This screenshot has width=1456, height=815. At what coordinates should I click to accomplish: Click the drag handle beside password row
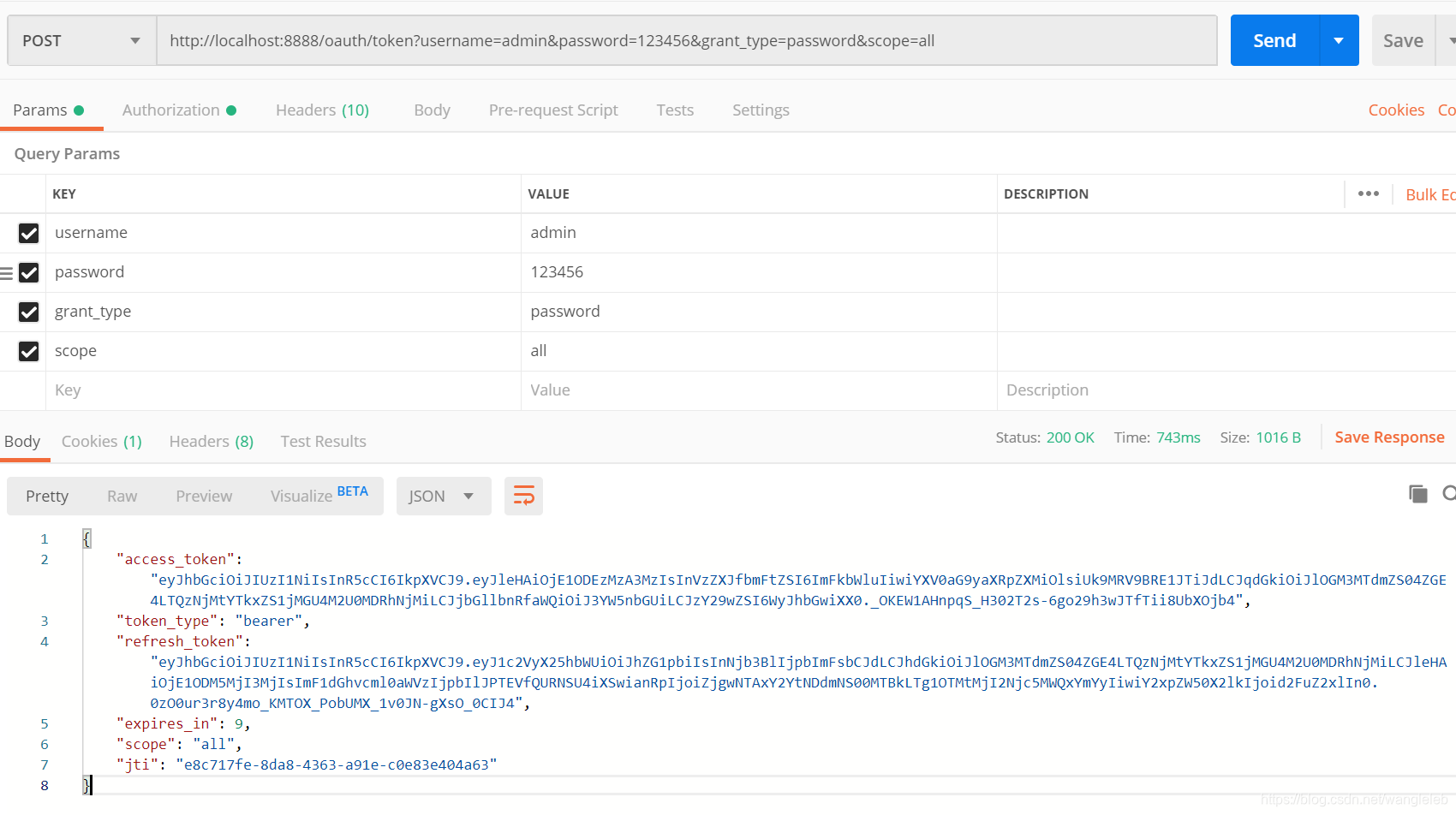[7, 273]
